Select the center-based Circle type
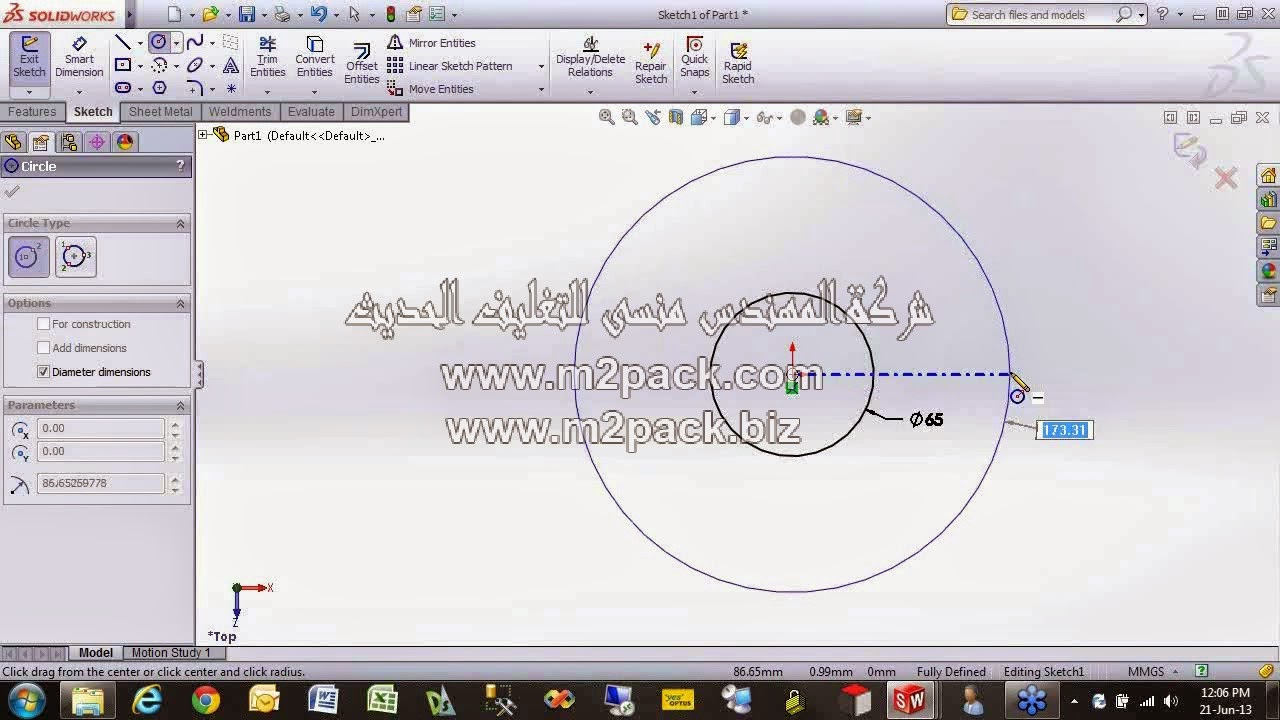Screen dimensions: 1280x720 click(29, 257)
